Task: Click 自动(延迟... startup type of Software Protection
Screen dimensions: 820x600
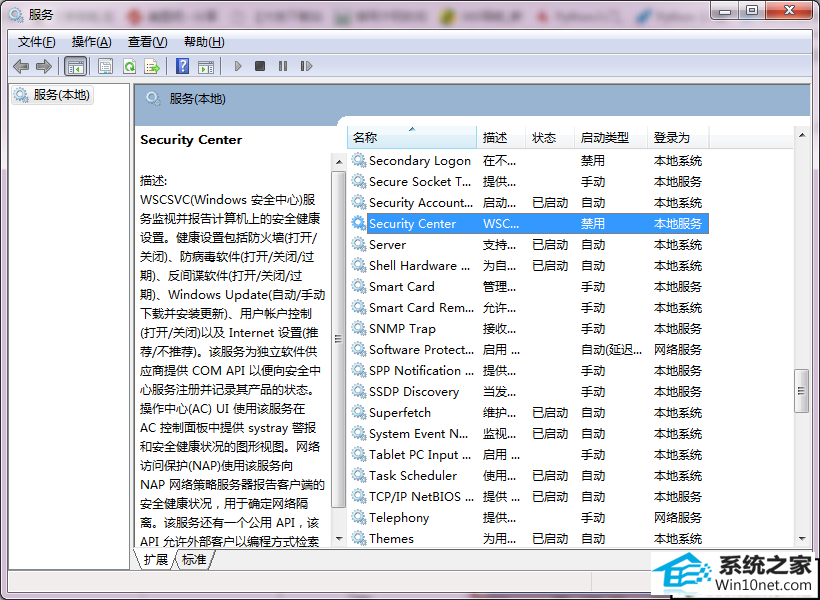Action: [x=611, y=349]
